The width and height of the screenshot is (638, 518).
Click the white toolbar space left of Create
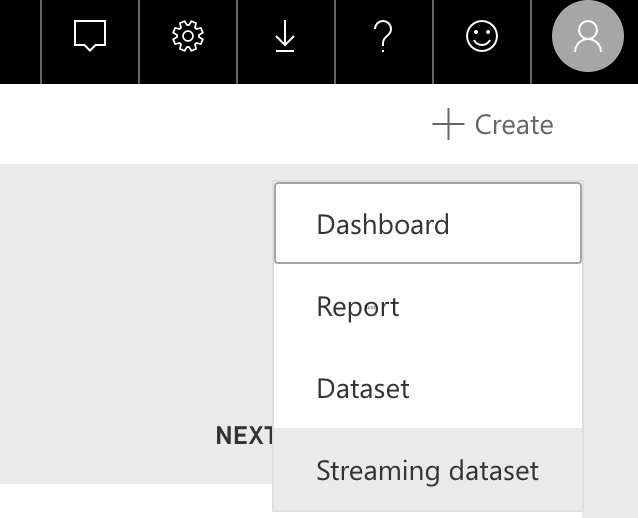click(200, 125)
